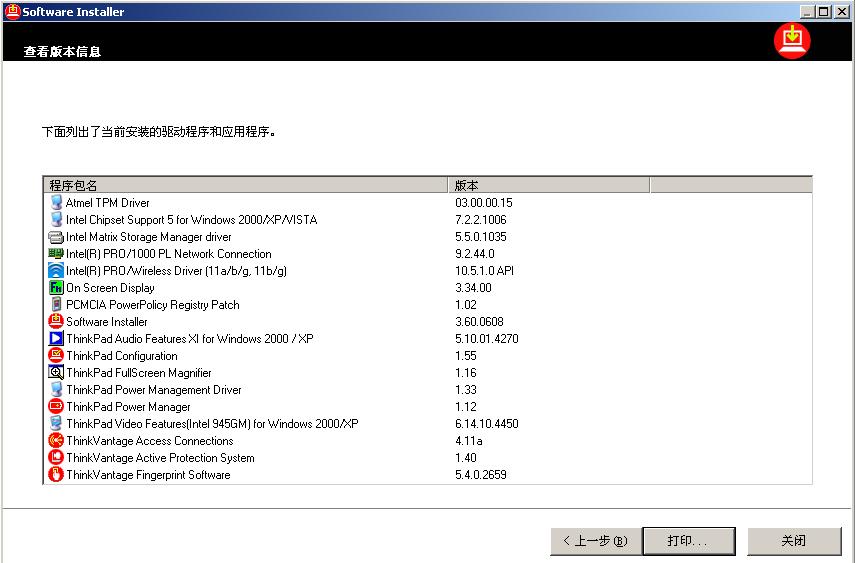The width and height of the screenshot is (855, 563).
Task: Select Intel Matrix Storage Manager driver text
Action: point(148,237)
